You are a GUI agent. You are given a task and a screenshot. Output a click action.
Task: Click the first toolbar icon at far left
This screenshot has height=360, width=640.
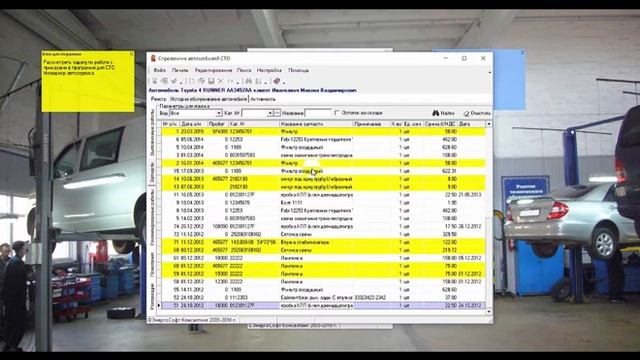(x=155, y=81)
